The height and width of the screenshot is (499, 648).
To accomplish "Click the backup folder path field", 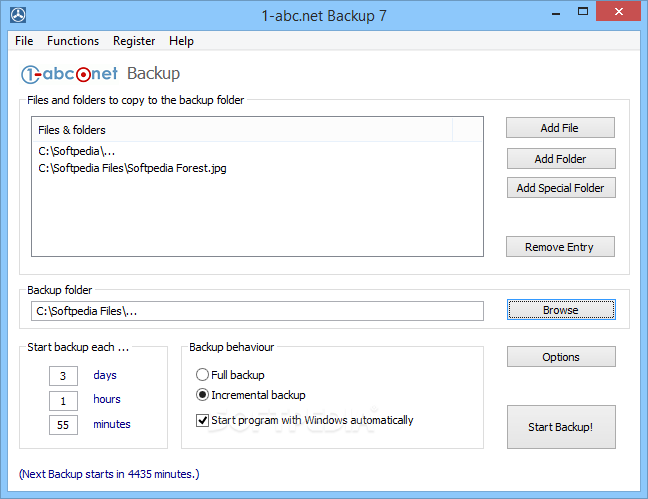I will (x=257, y=311).
